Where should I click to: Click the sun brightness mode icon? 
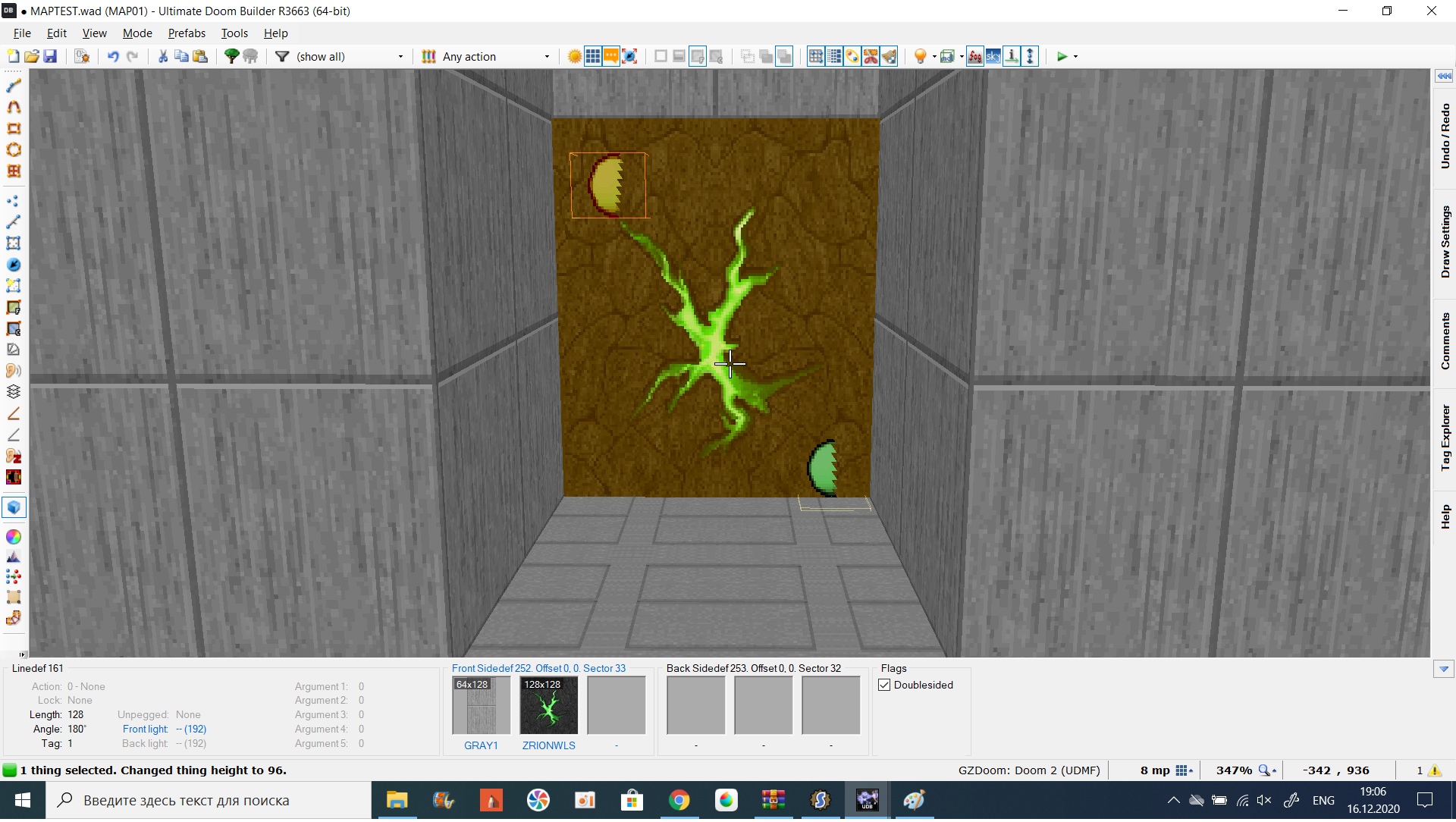pyautogui.click(x=575, y=57)
